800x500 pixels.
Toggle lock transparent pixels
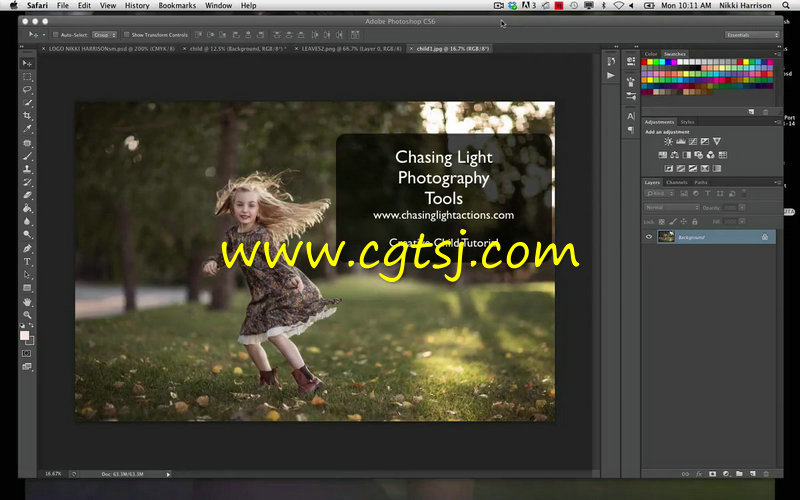[x=662, y=222]
